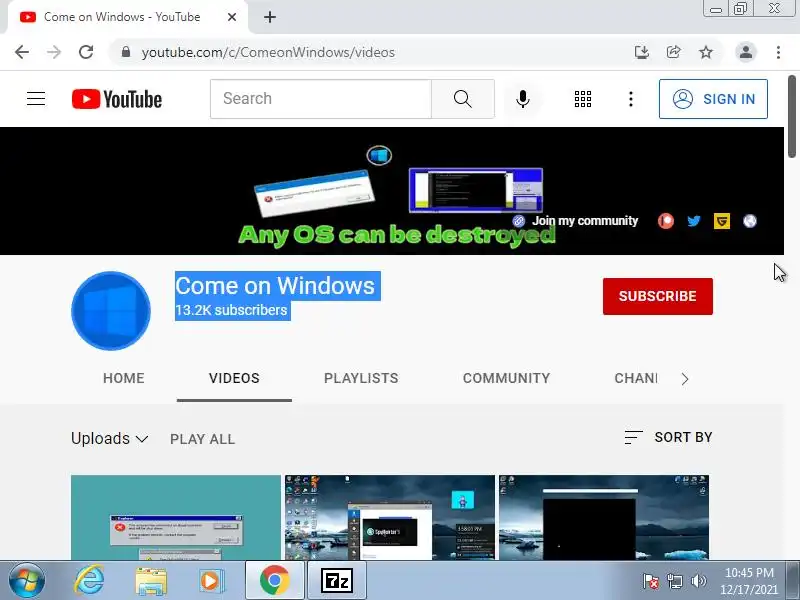The height and width of the screenshot is (600, 800).
Task: Activate voice search microphone
Action: pos(522,99)
